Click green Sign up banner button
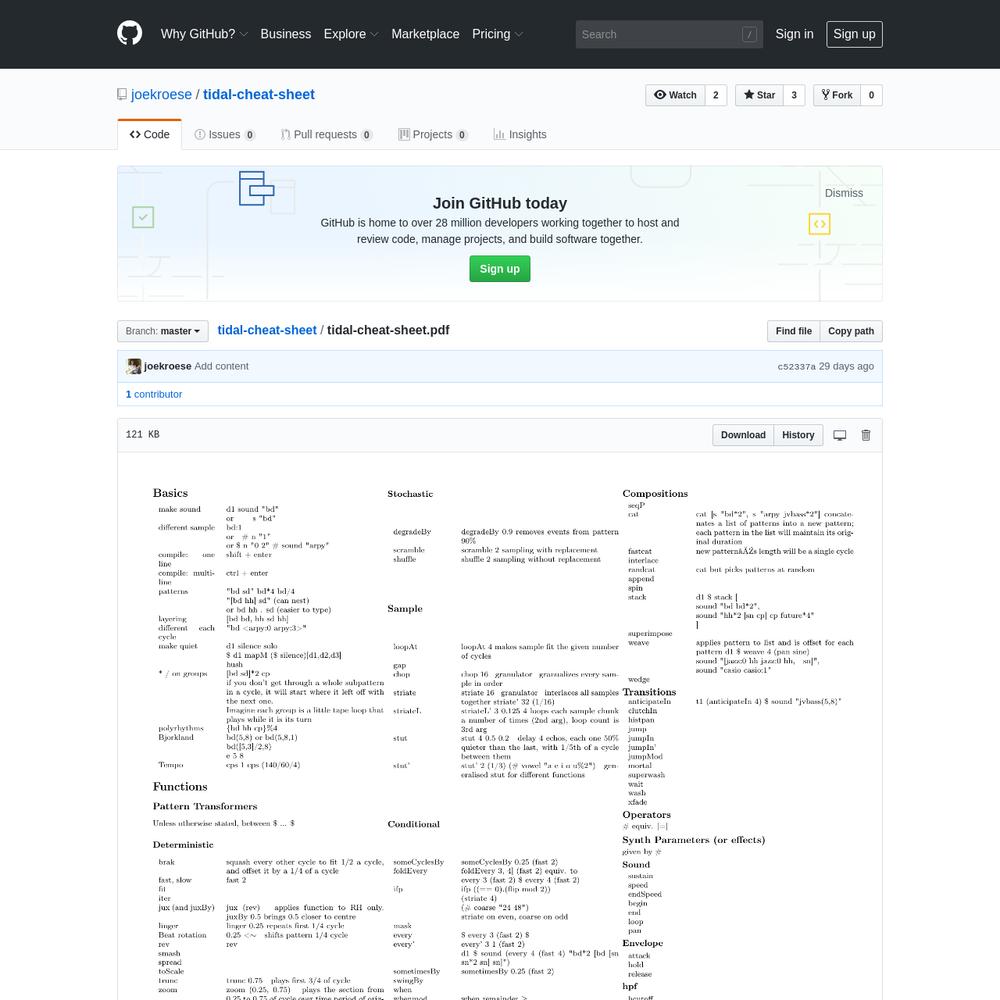This screenshot has height=1000, width=1000. coord(499,268)
